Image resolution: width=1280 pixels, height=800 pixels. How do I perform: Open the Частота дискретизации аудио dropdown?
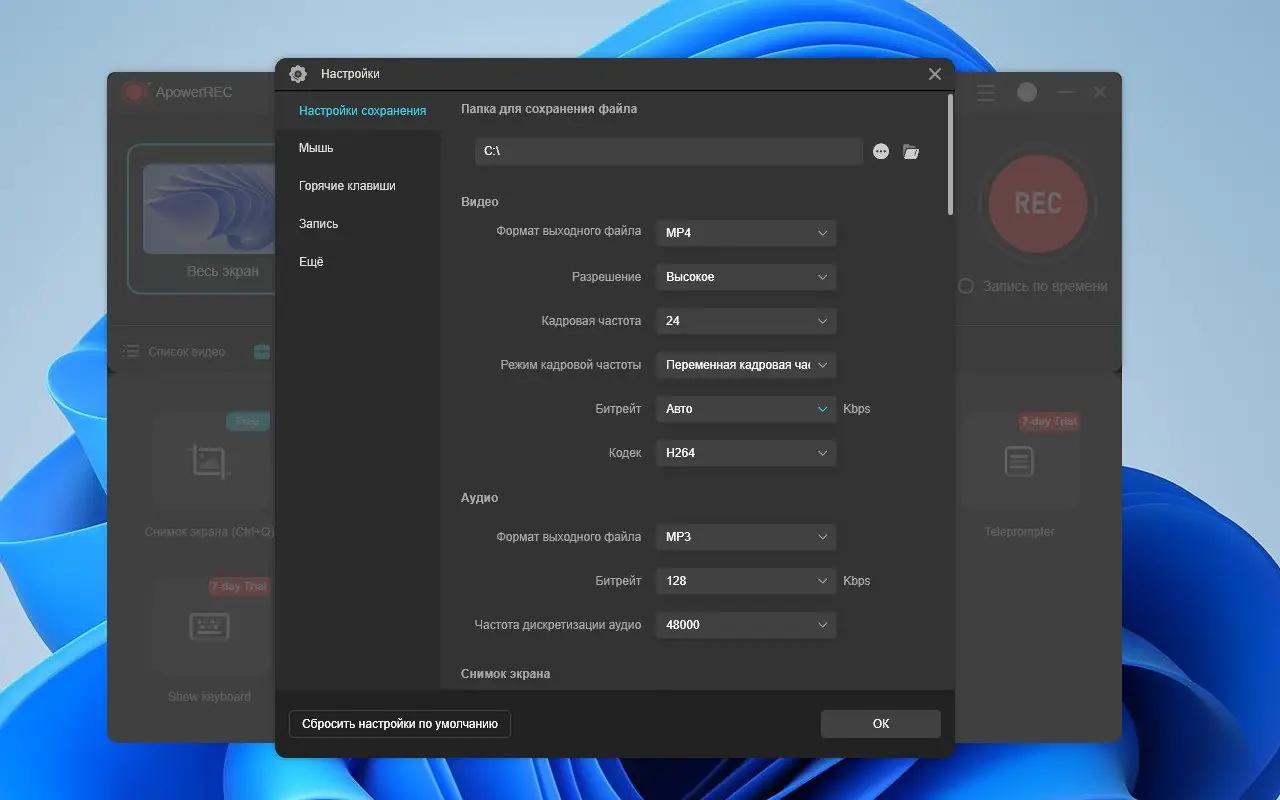(x=746, y=625)
